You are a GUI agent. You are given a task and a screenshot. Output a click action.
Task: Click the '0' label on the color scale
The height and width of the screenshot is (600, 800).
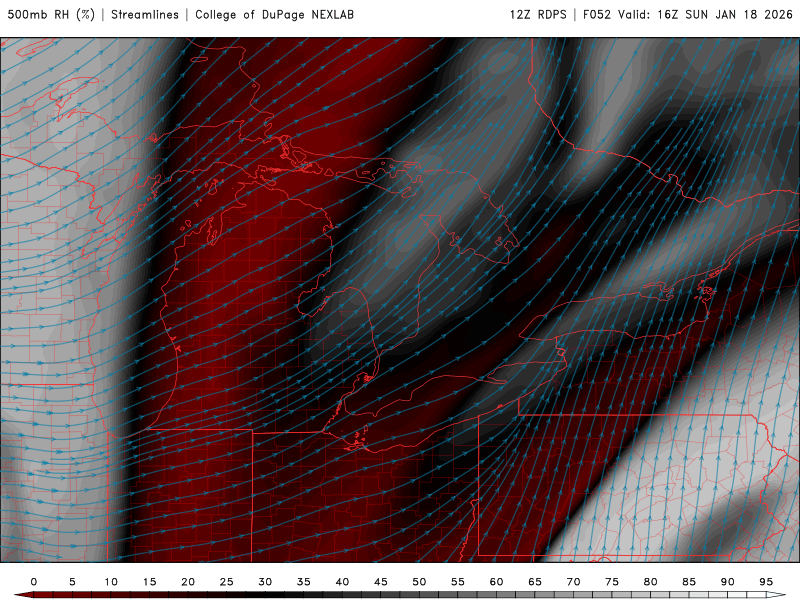pyautogui.click(x=34, y=582)
